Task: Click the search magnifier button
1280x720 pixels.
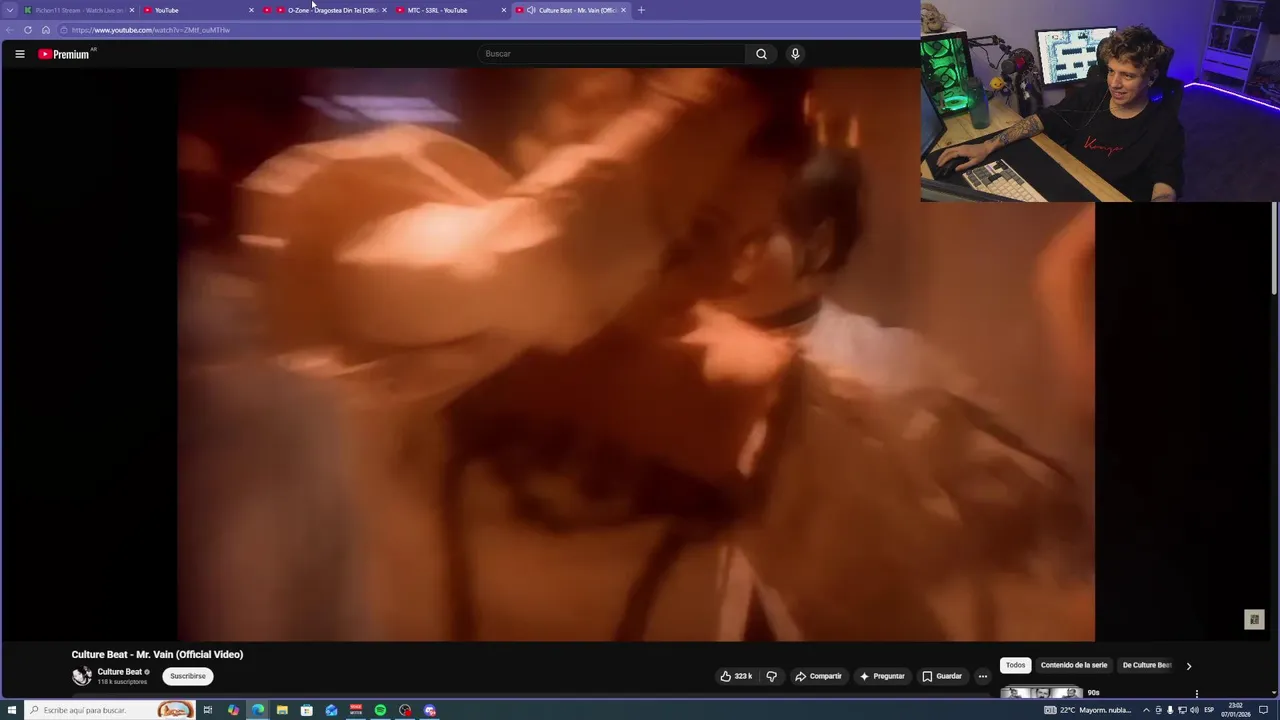Action: coord(761,54)
